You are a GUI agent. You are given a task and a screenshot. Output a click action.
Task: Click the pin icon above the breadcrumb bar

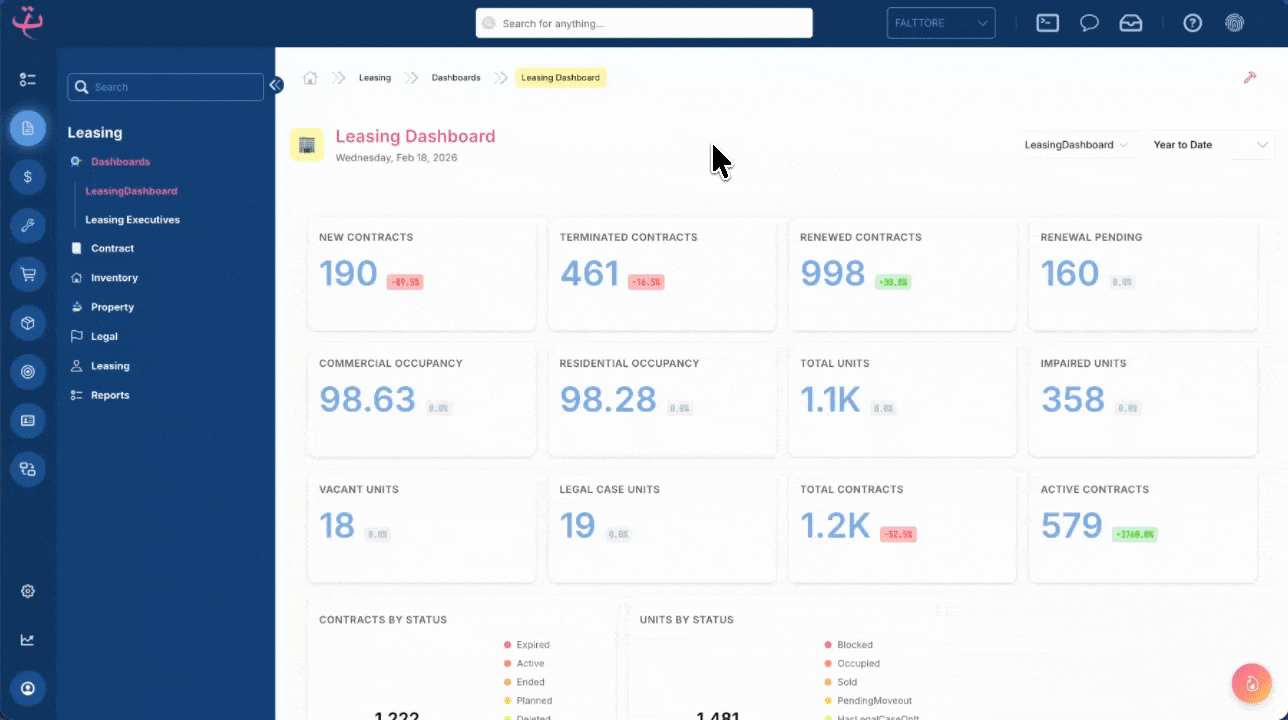(1249, 77)
